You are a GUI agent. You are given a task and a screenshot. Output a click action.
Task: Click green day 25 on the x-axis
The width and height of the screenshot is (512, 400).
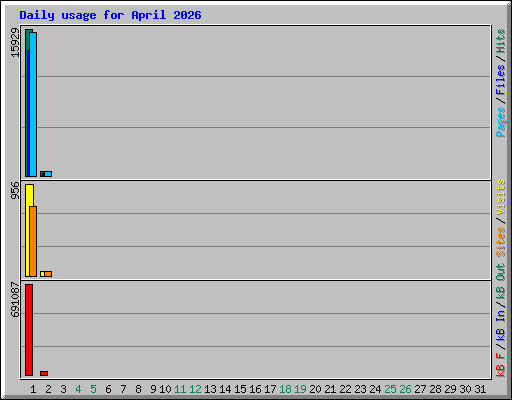pos(390,389)
